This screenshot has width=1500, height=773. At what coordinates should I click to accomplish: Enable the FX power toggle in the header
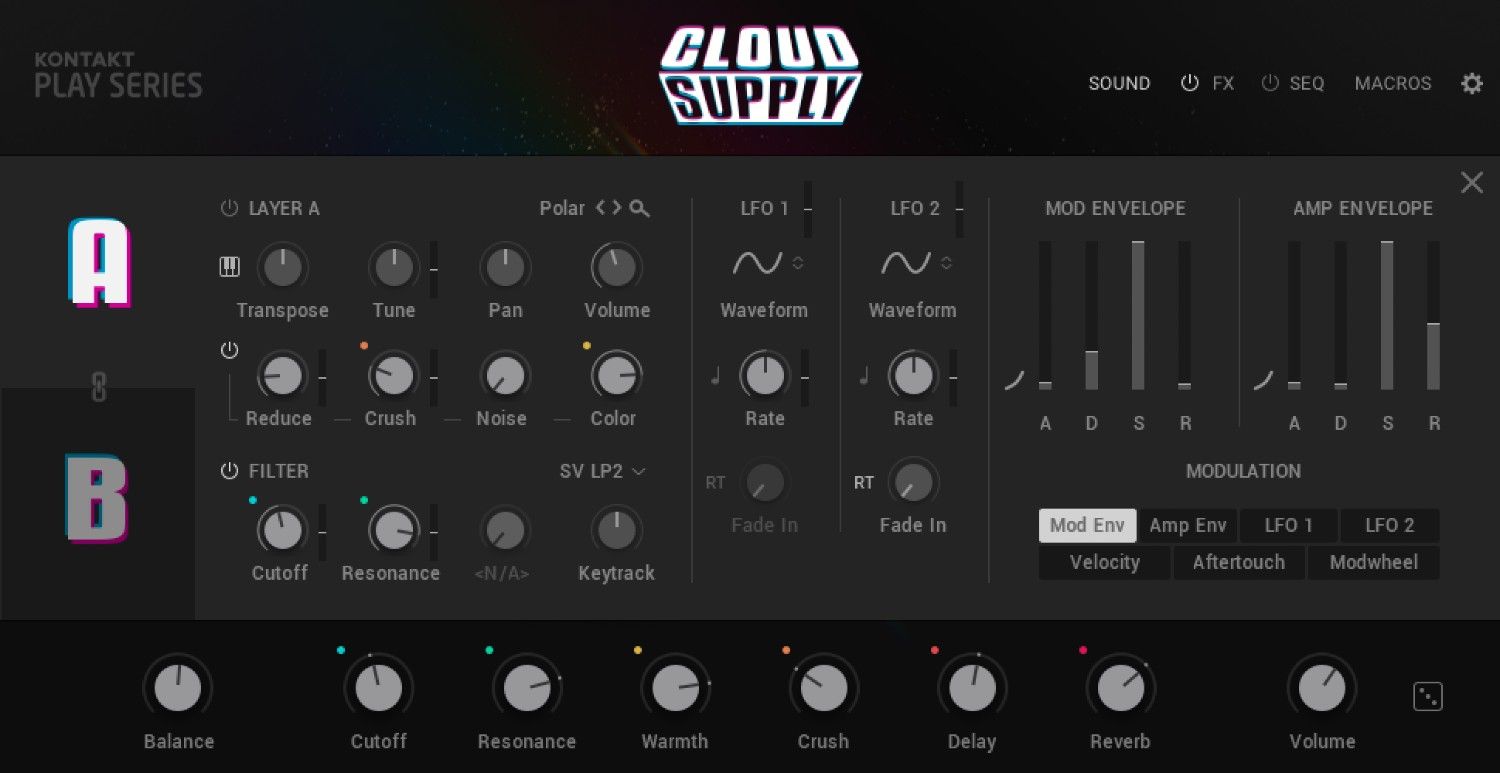pos(1189,83)
